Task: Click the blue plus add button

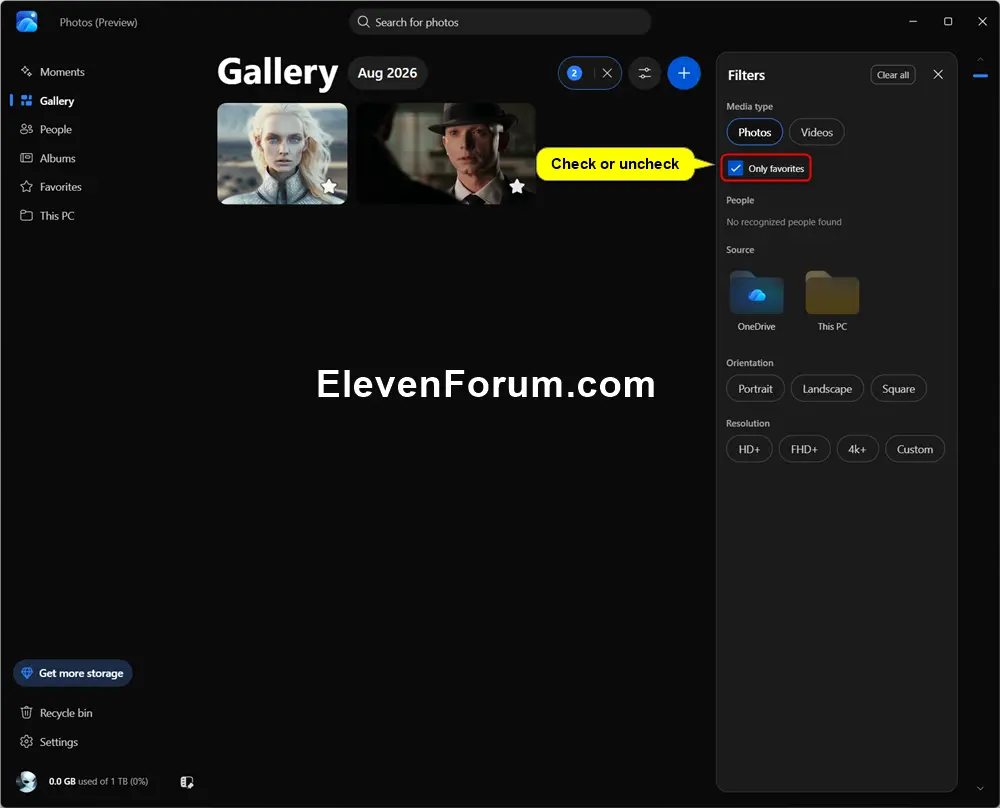Action: [x=684, y=73]
